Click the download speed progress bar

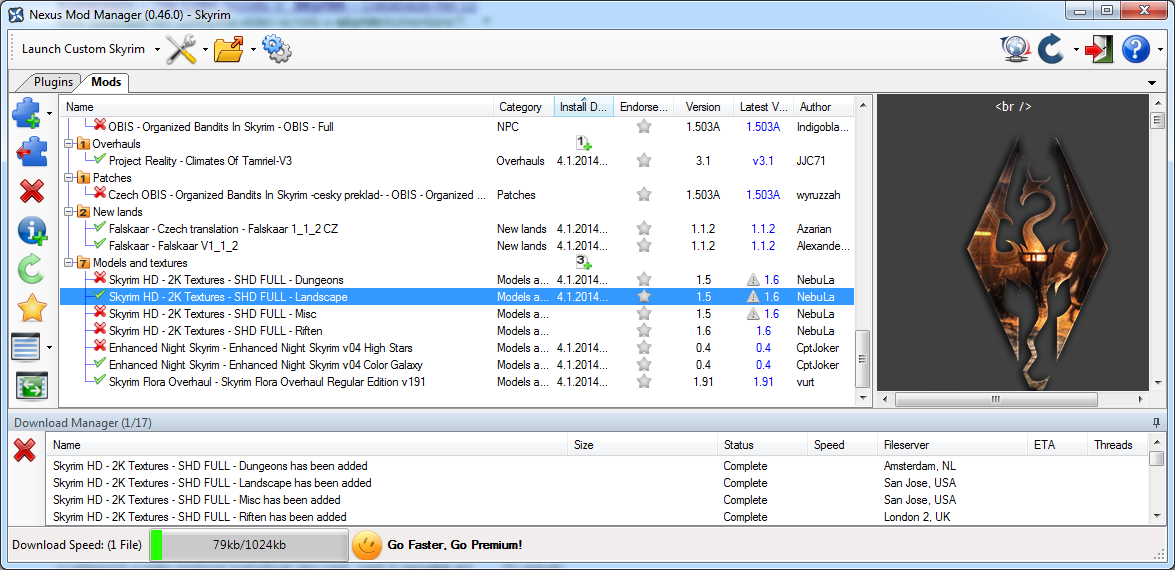click(x=247, y=545)
